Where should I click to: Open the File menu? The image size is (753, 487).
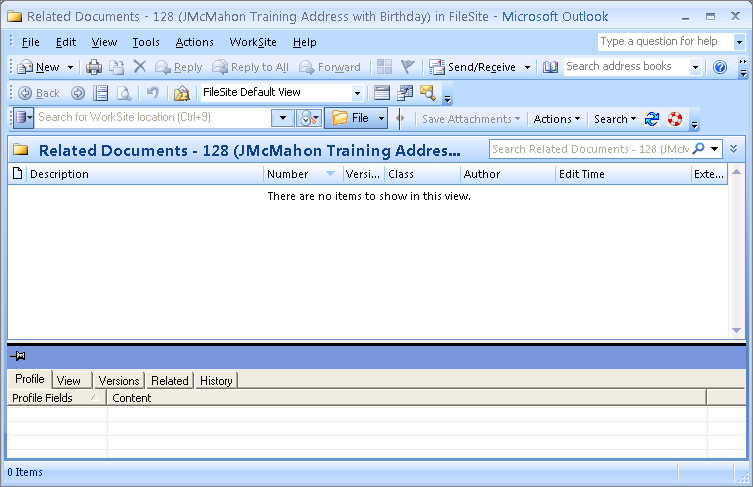(31, 42)
